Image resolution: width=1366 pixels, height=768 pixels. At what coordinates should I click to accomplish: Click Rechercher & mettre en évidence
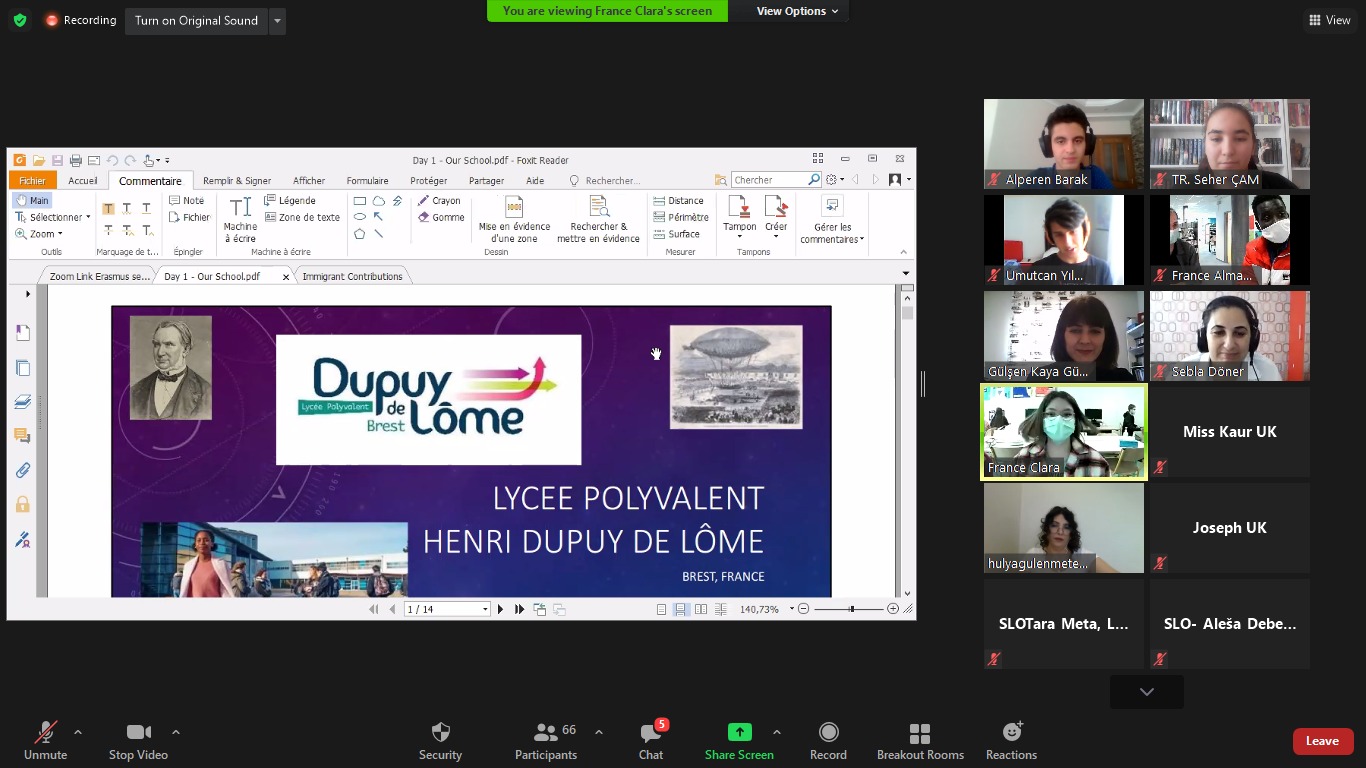(x=598, y=219)
